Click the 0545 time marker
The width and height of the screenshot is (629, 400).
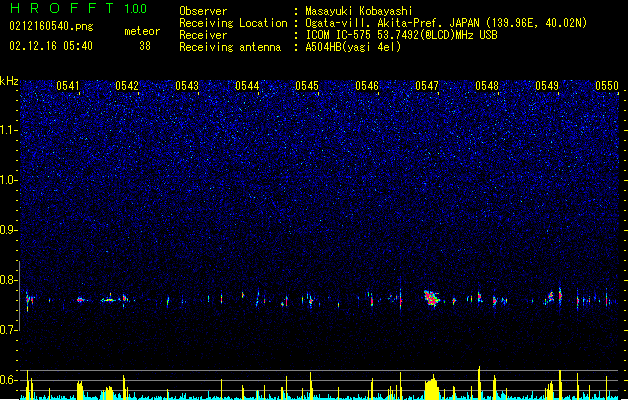coord(307,86)
